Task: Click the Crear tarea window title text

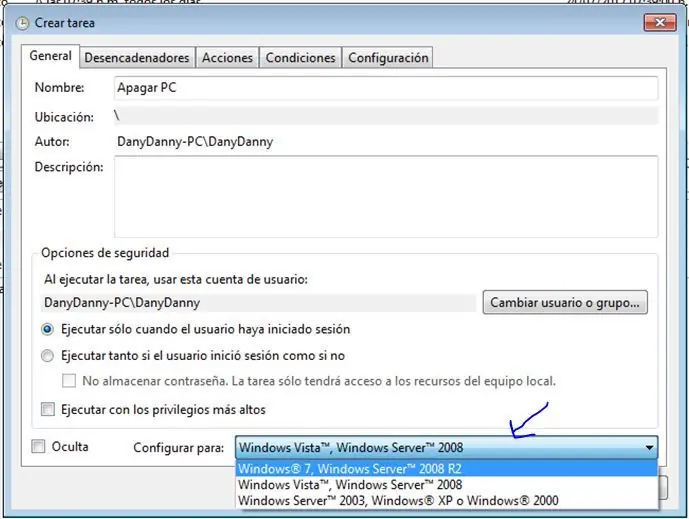Action: [65, 23]
